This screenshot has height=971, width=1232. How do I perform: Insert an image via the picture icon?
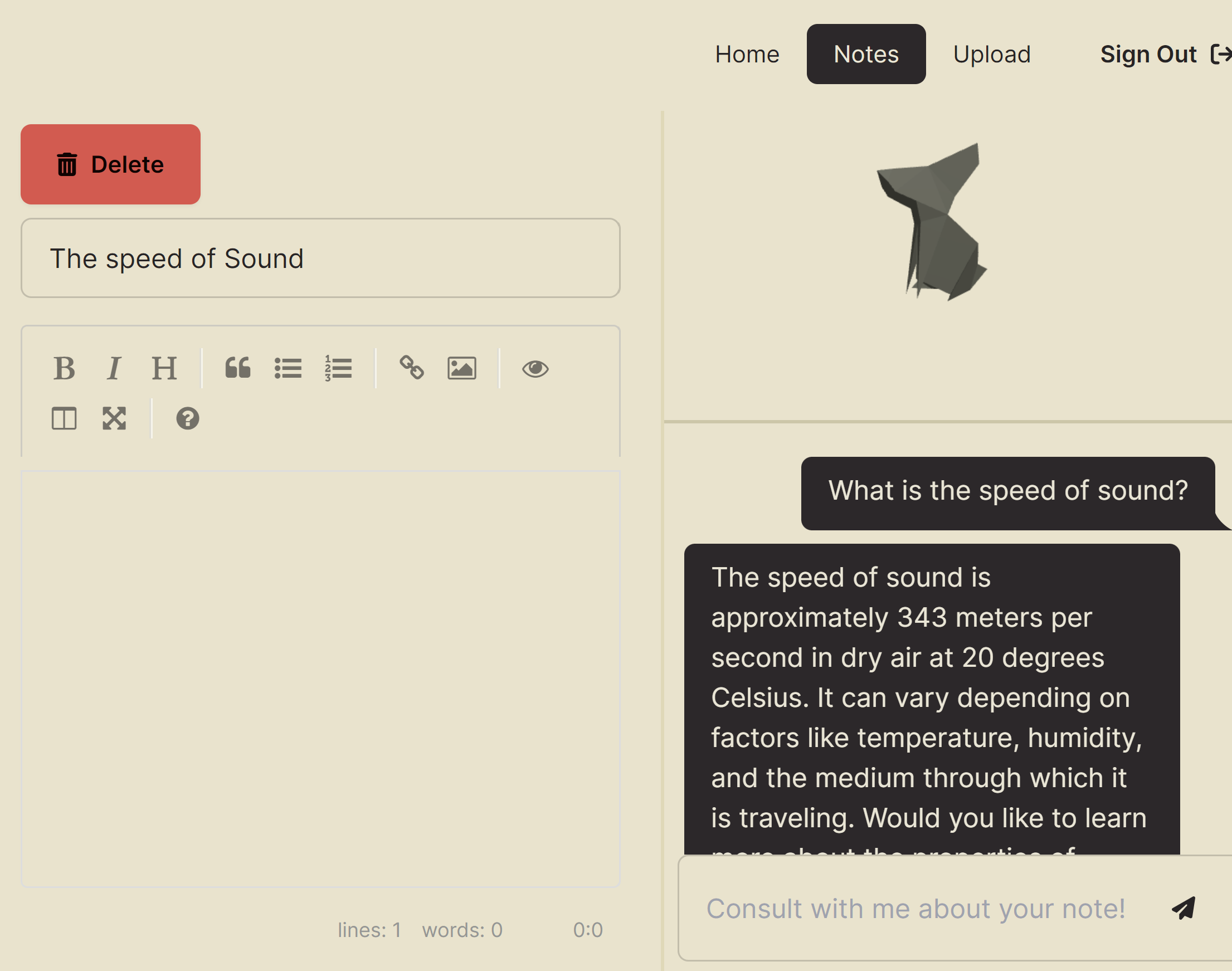461,368
